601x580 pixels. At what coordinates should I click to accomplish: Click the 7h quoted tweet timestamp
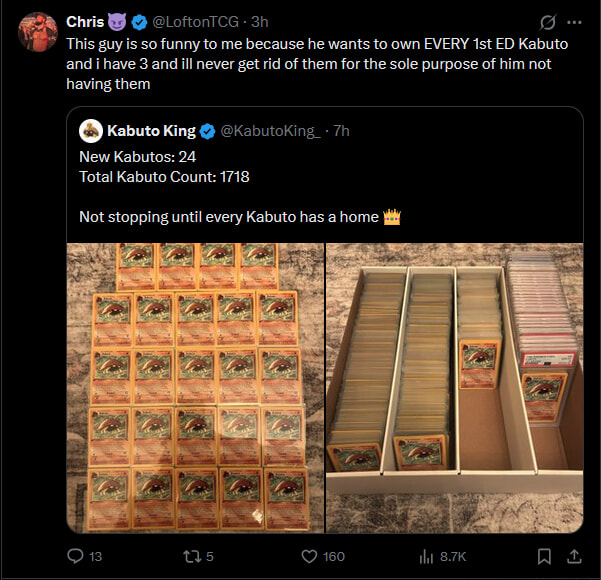click(340, 130)
